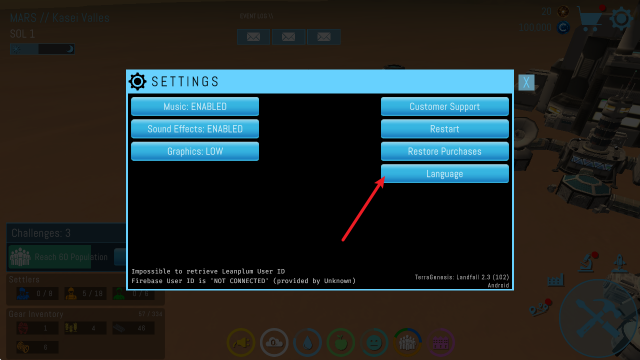This screenshot has width=640, height=360.
Task: Change the Graphics: LOW quality setting
Action: point(195,151)
